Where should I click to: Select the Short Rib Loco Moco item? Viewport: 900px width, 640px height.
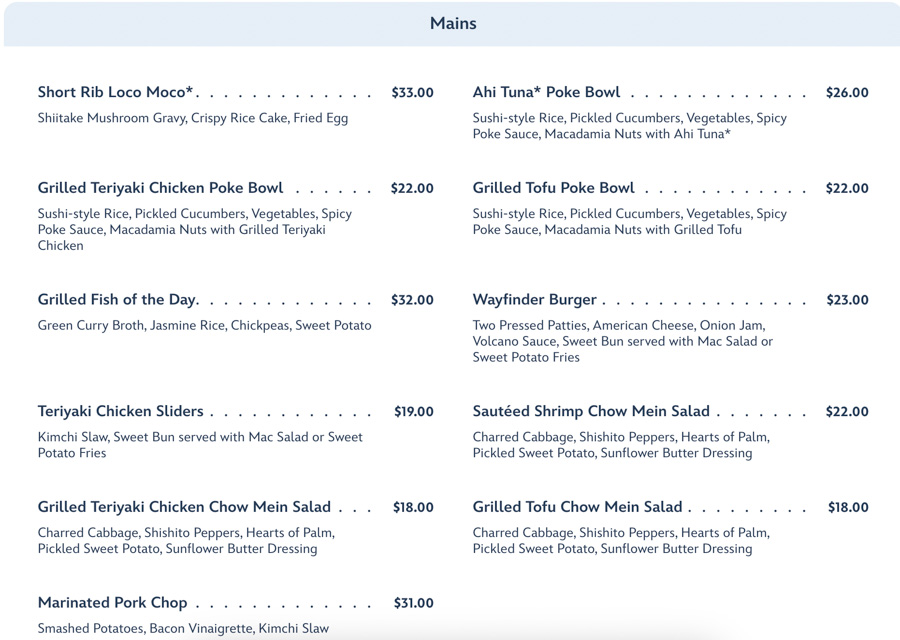point(116,93)
